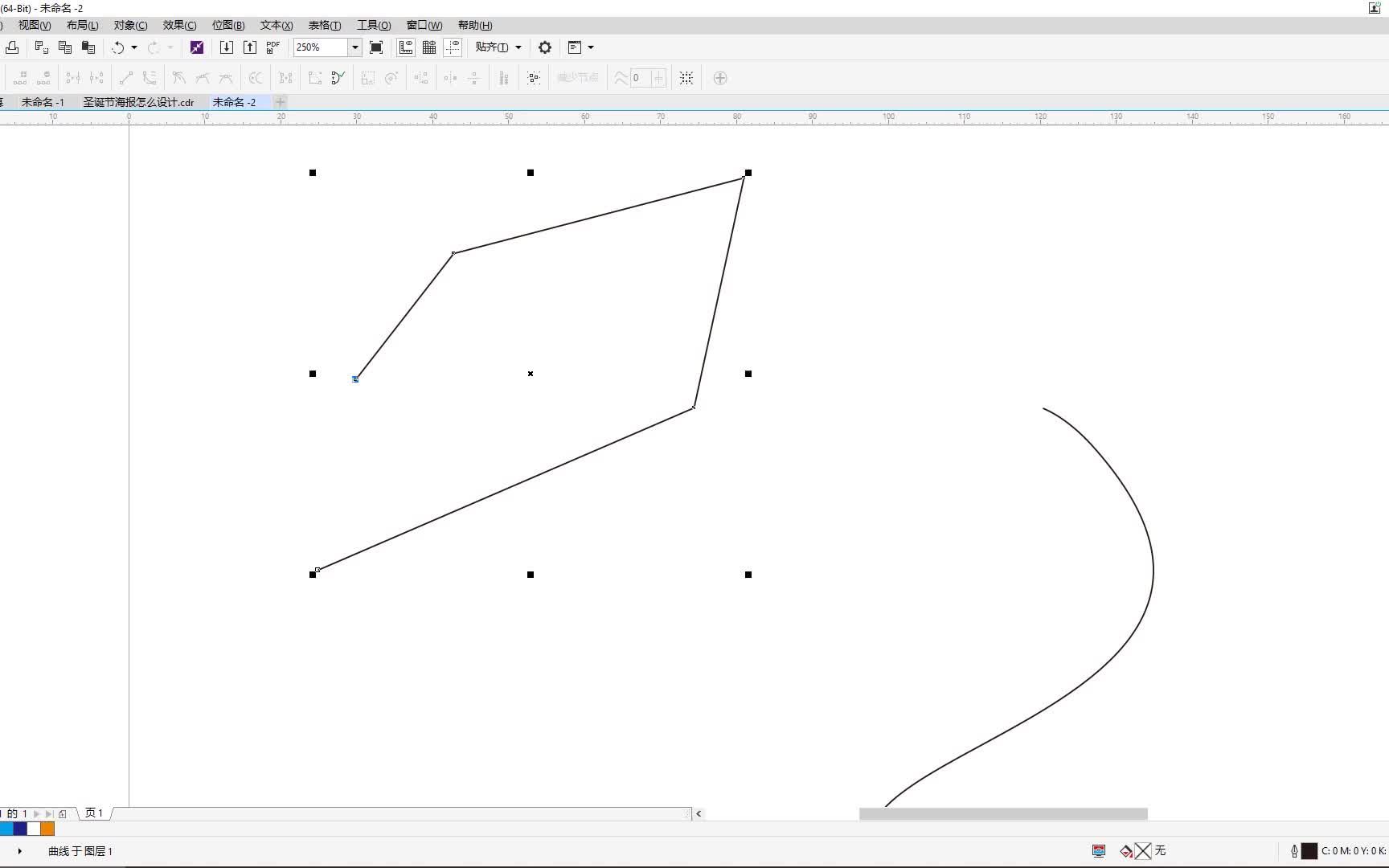Publish document to PDF

273,47
